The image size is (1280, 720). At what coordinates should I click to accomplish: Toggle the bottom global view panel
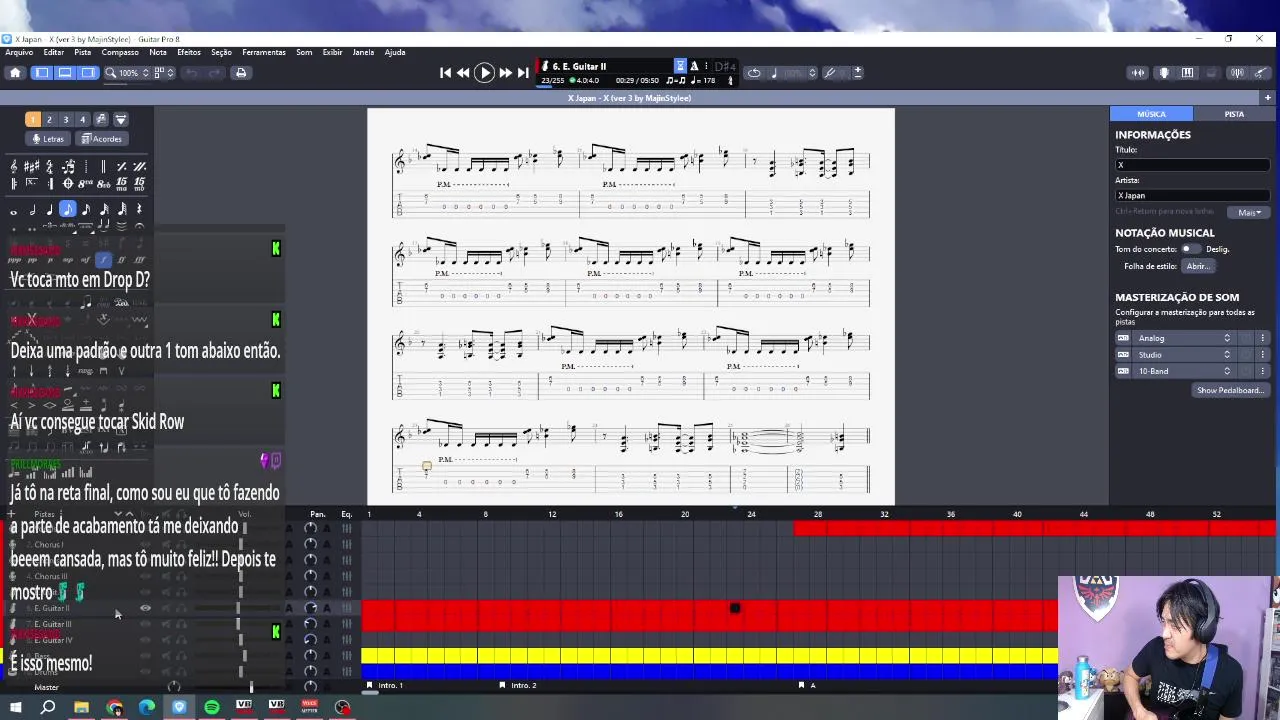point(65,73)
